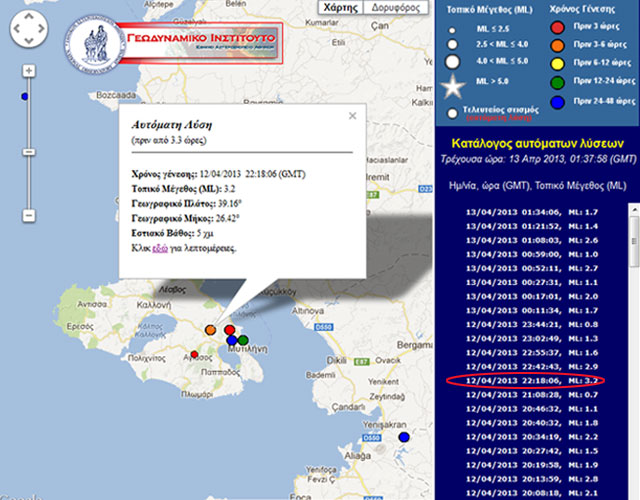Zoom out with the minus button
The width and height of the screenshot is (640, 500).
(x=28, y=213)
